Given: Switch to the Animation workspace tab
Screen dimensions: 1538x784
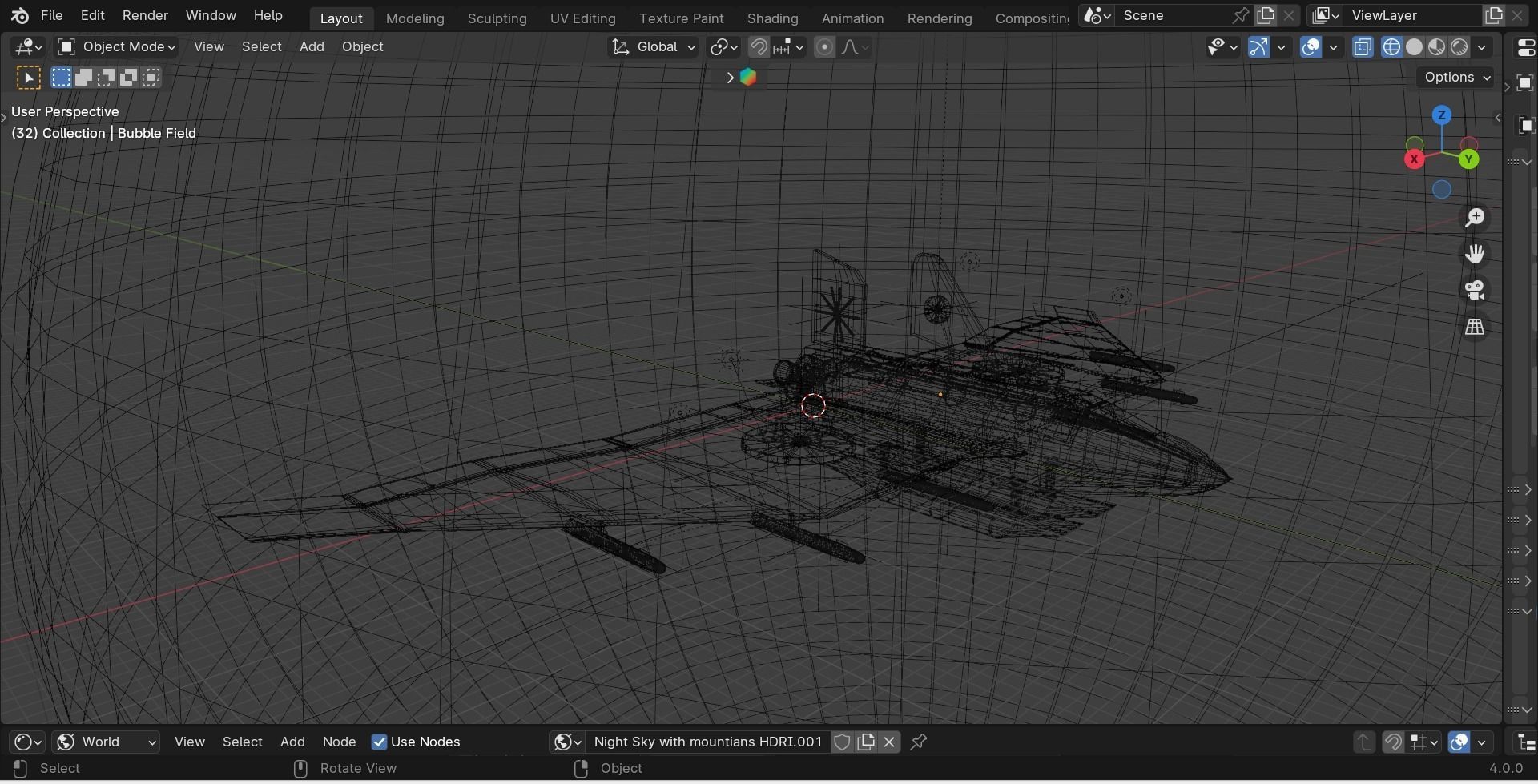Looking at the screenshot, I should click(852, 18).
